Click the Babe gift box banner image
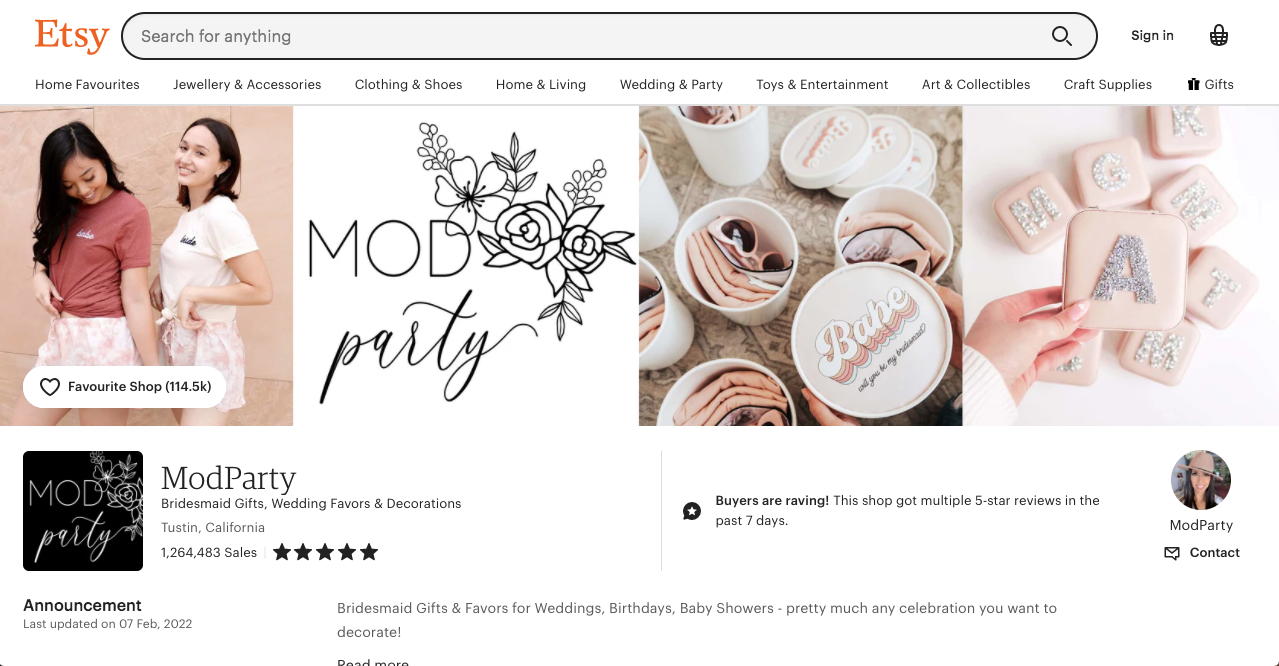Screen dimensions: 1279x666 (801, 266)
